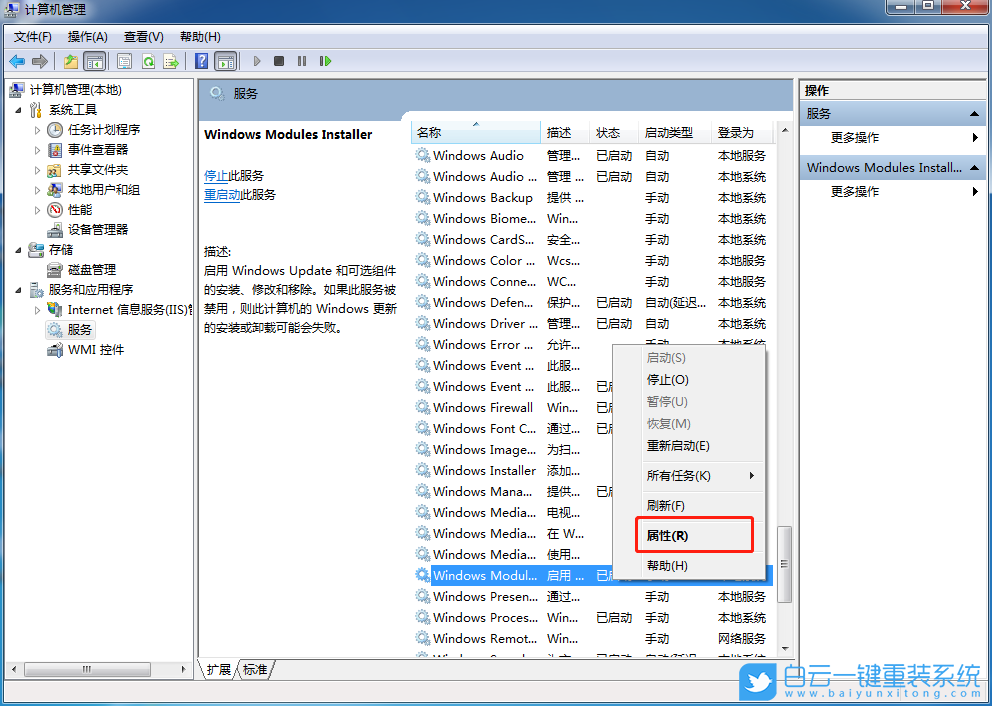Click the stop service toolbar icon
The image size is (992, 706).
pyautogui.click(x=281, y=61)
